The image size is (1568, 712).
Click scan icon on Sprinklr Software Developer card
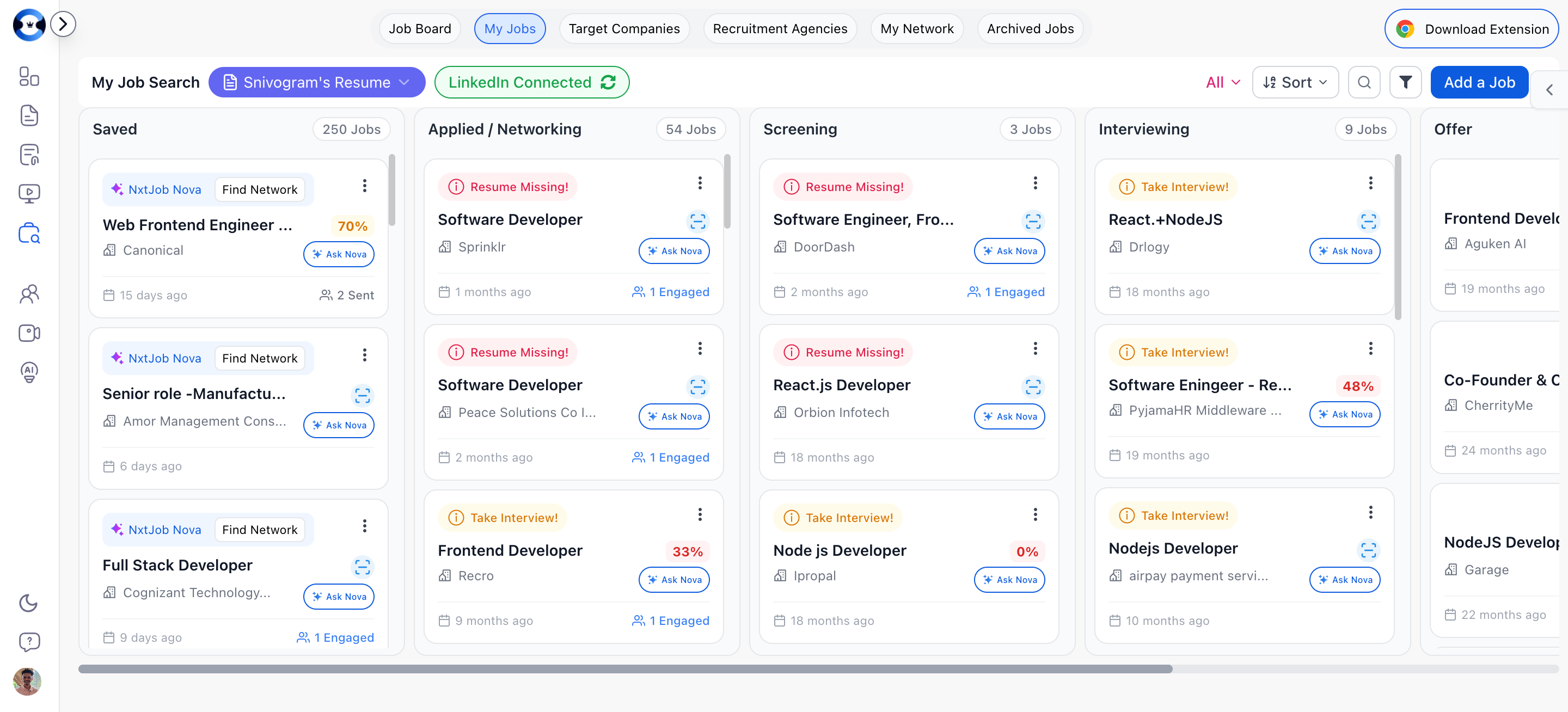697,222
